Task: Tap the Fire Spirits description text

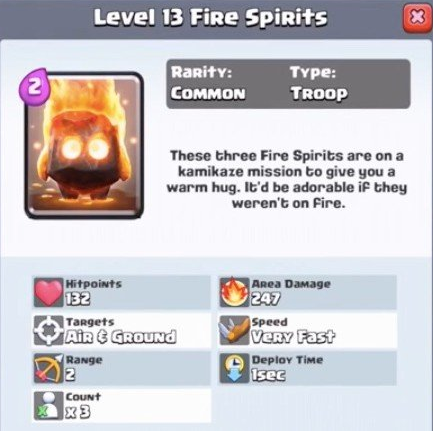Action: click(287, 179)
